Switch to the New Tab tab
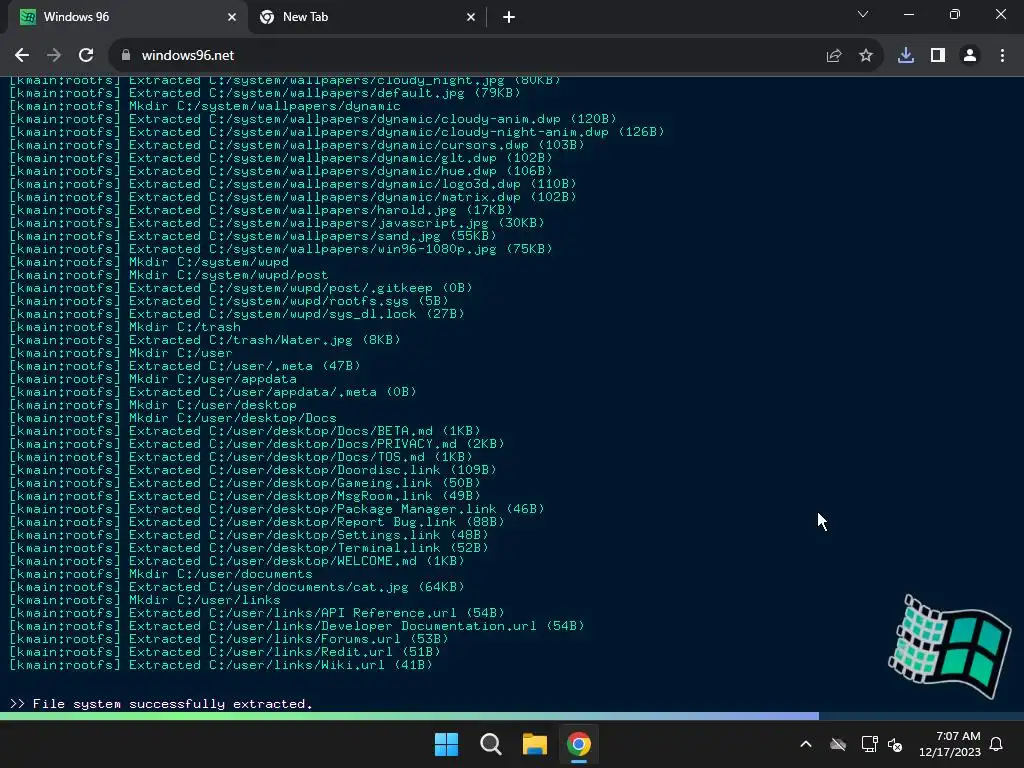The image size is (1024, 768). point(366,17)
